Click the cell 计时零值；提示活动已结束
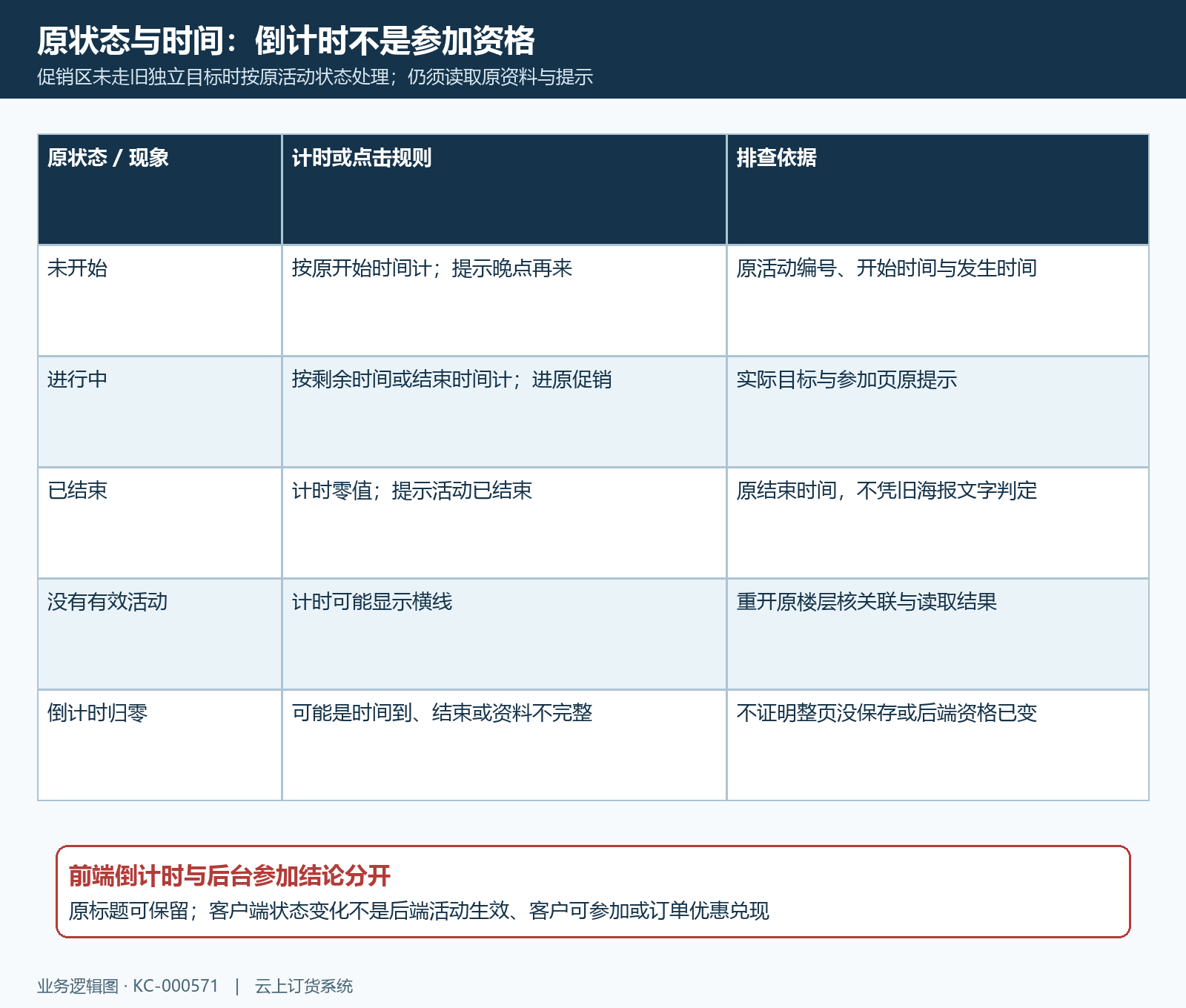 click(504, 523)
